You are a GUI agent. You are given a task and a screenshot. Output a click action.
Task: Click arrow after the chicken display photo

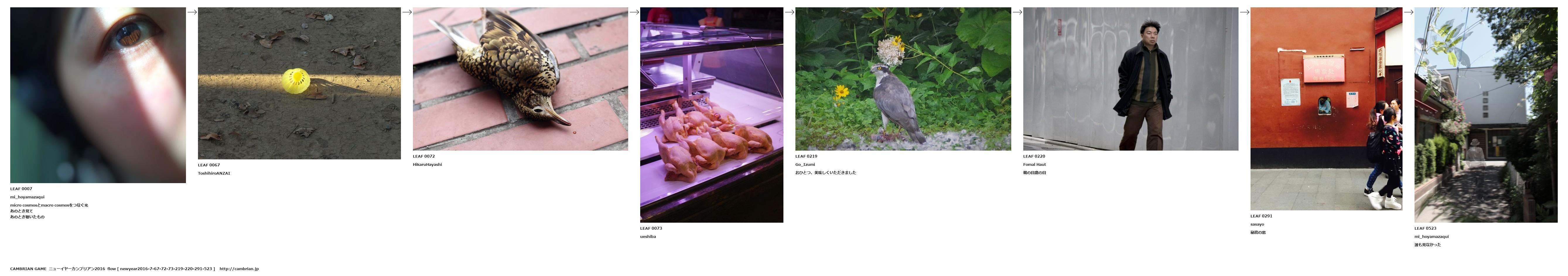(789, 12)
